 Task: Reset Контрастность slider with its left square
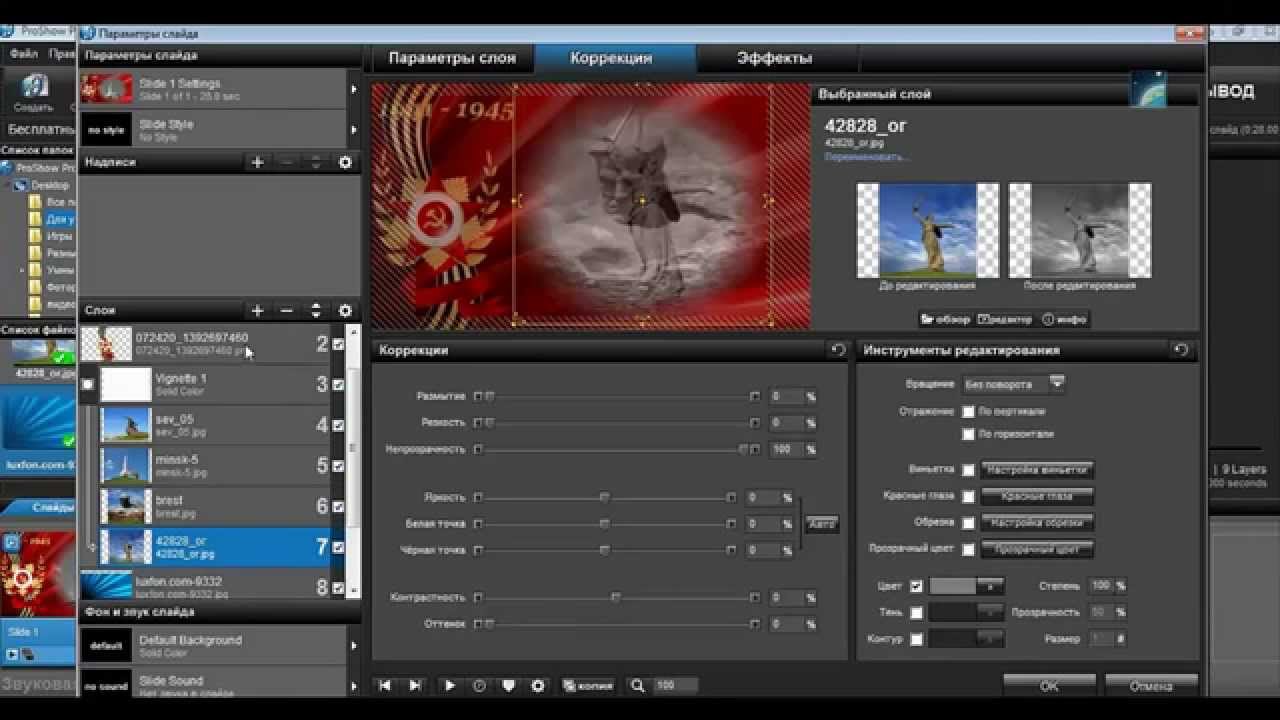478,597
